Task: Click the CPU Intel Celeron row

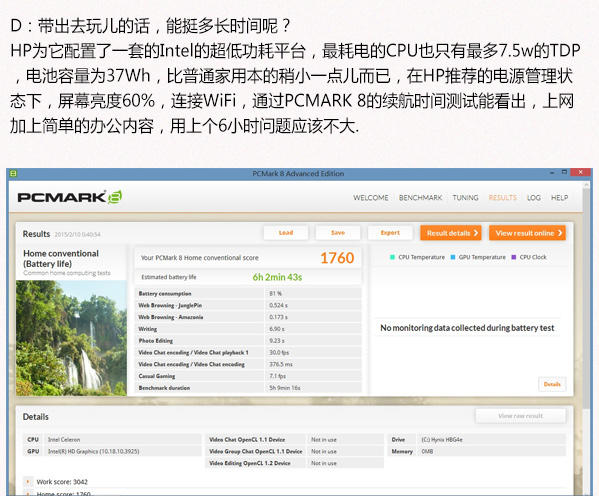Action: pos(112,439)
